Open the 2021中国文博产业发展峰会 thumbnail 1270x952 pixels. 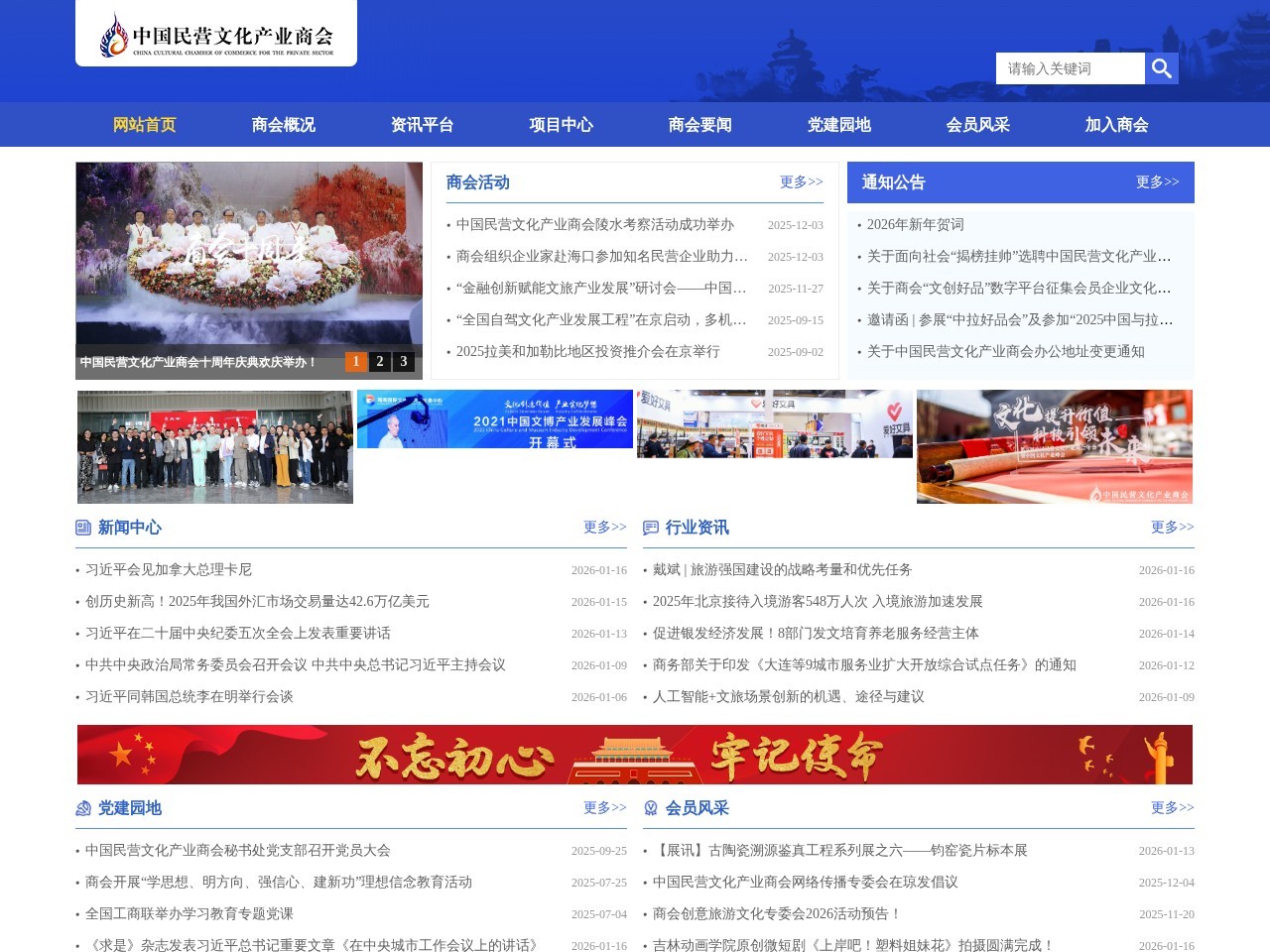494,419
